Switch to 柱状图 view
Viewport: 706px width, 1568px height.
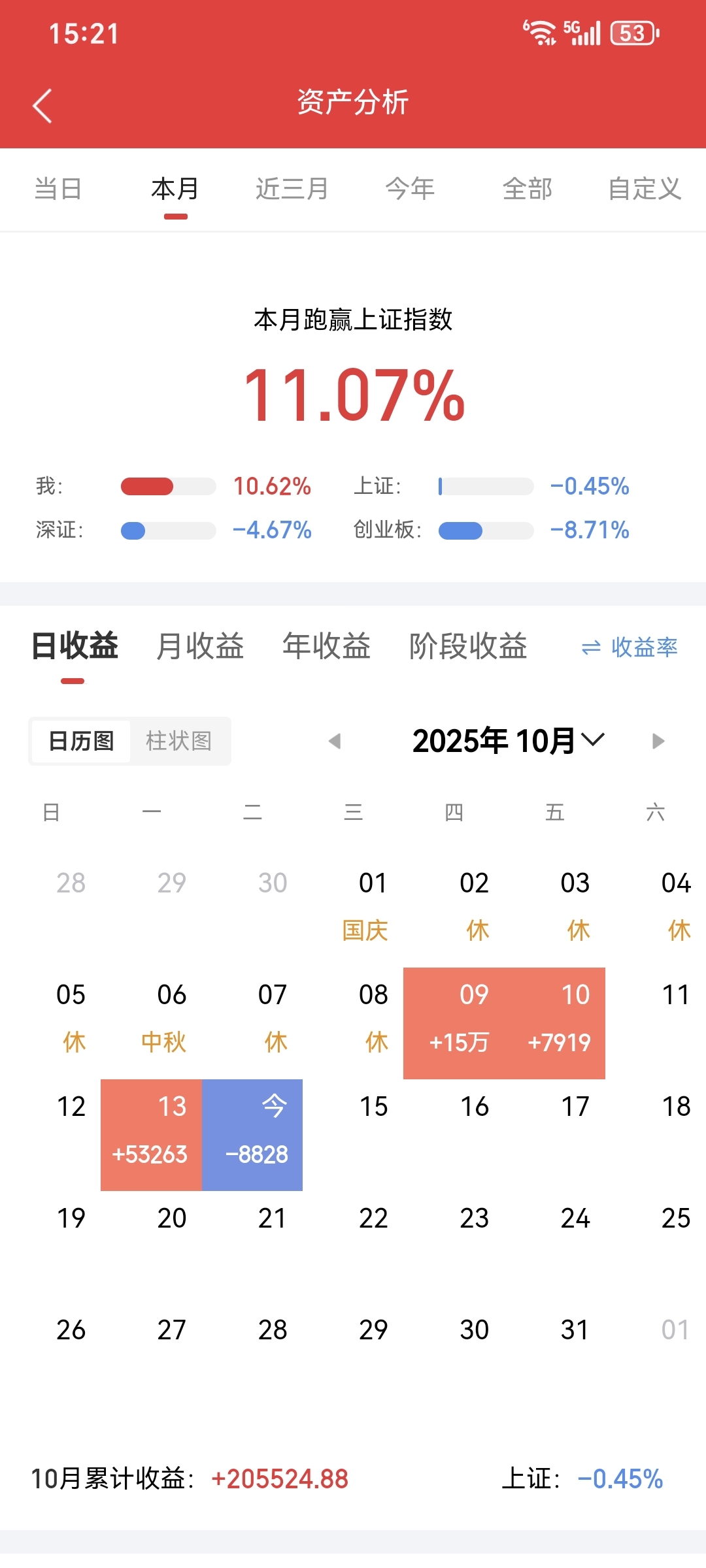(x=178, y=741)
